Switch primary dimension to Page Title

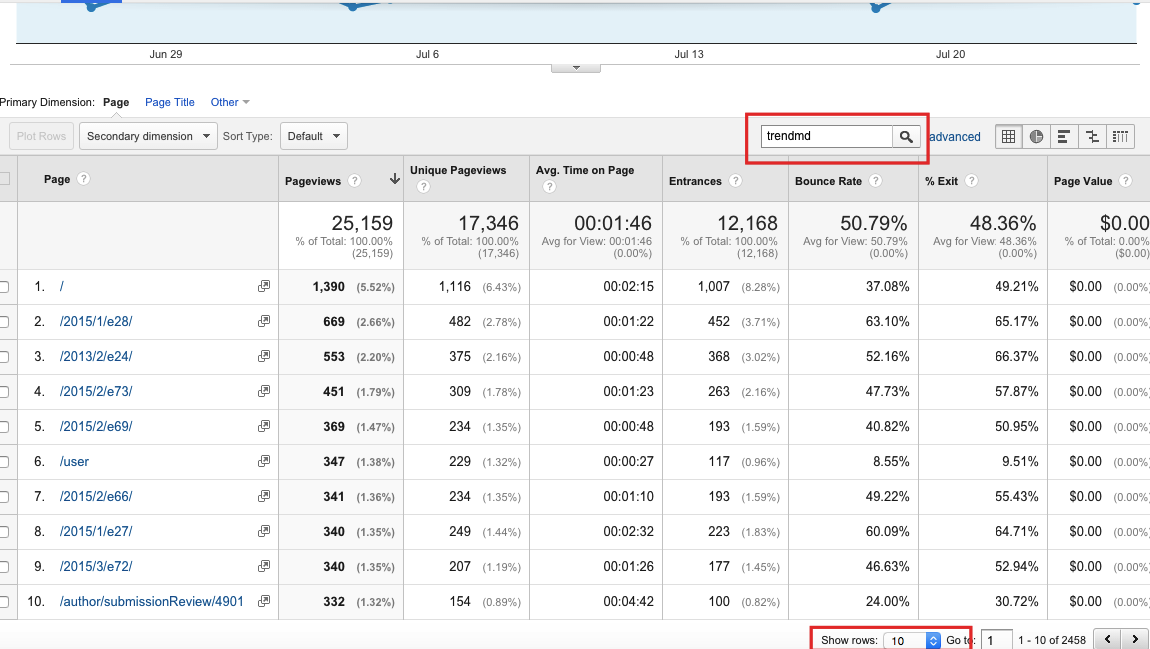(169, 102)
